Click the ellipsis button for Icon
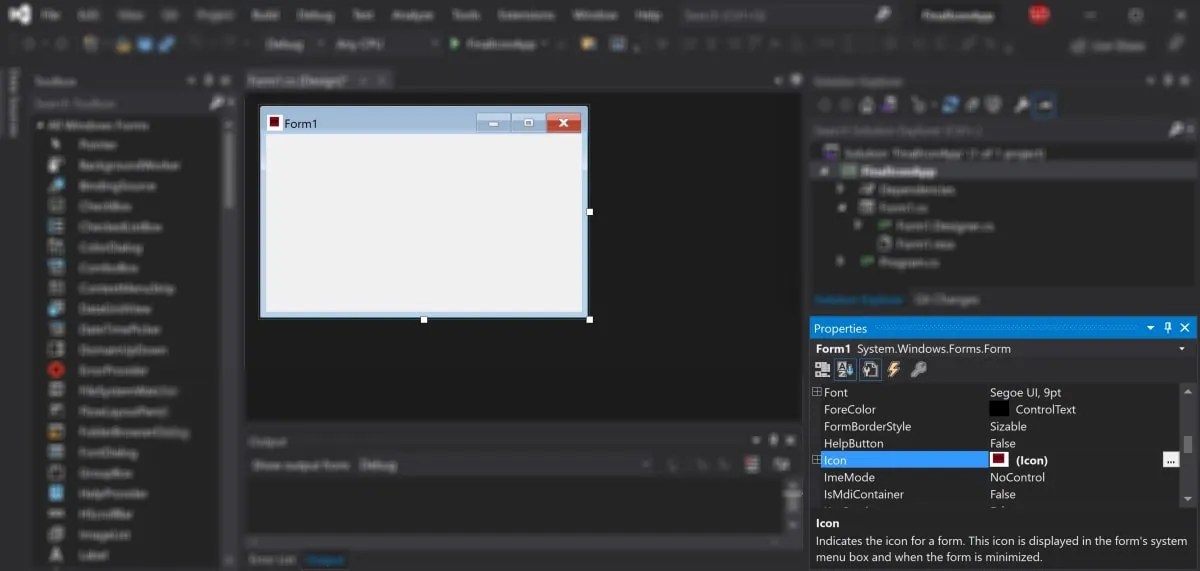 1171,460
